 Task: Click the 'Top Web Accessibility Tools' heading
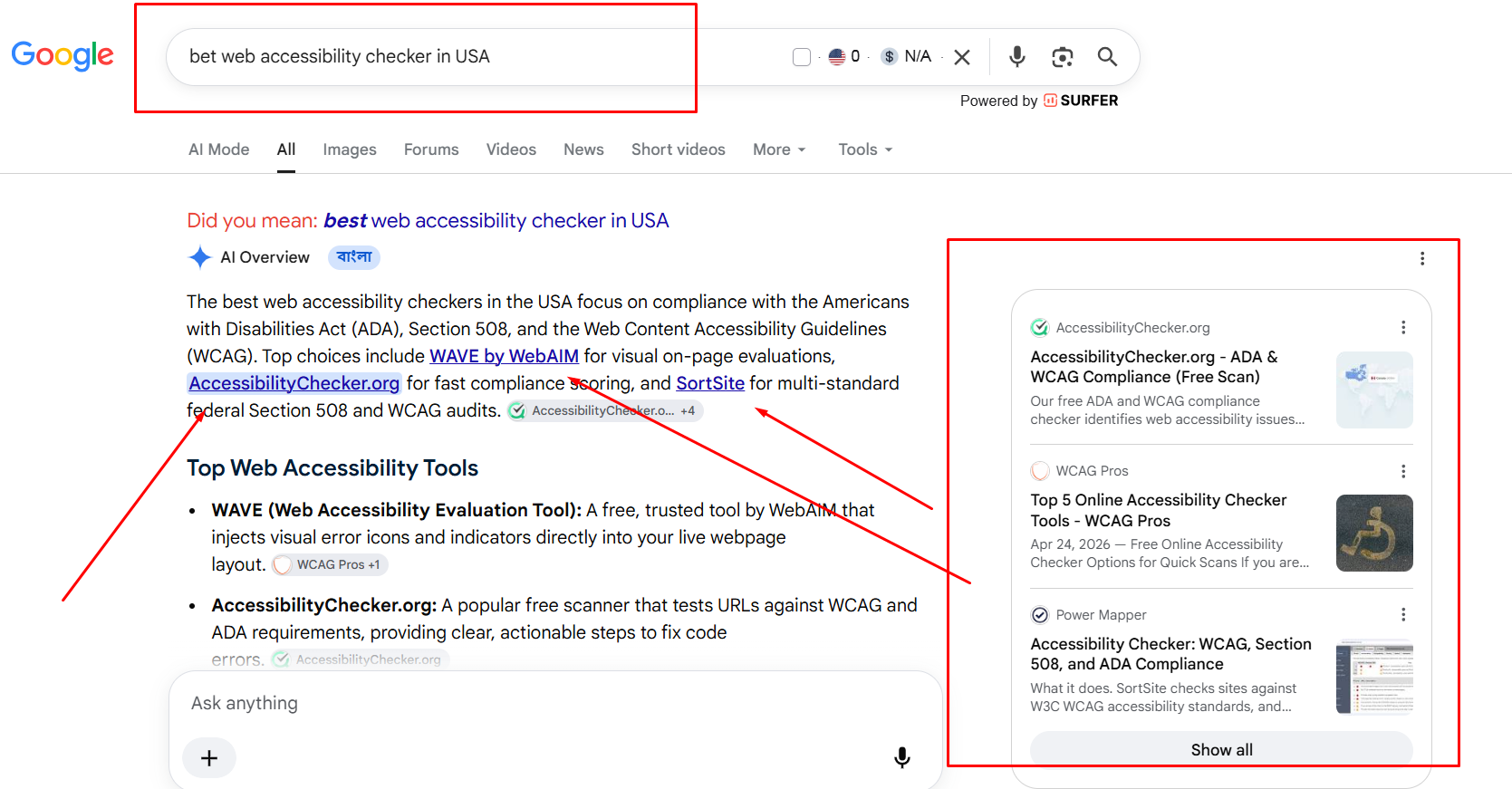[x=332, y=468]
